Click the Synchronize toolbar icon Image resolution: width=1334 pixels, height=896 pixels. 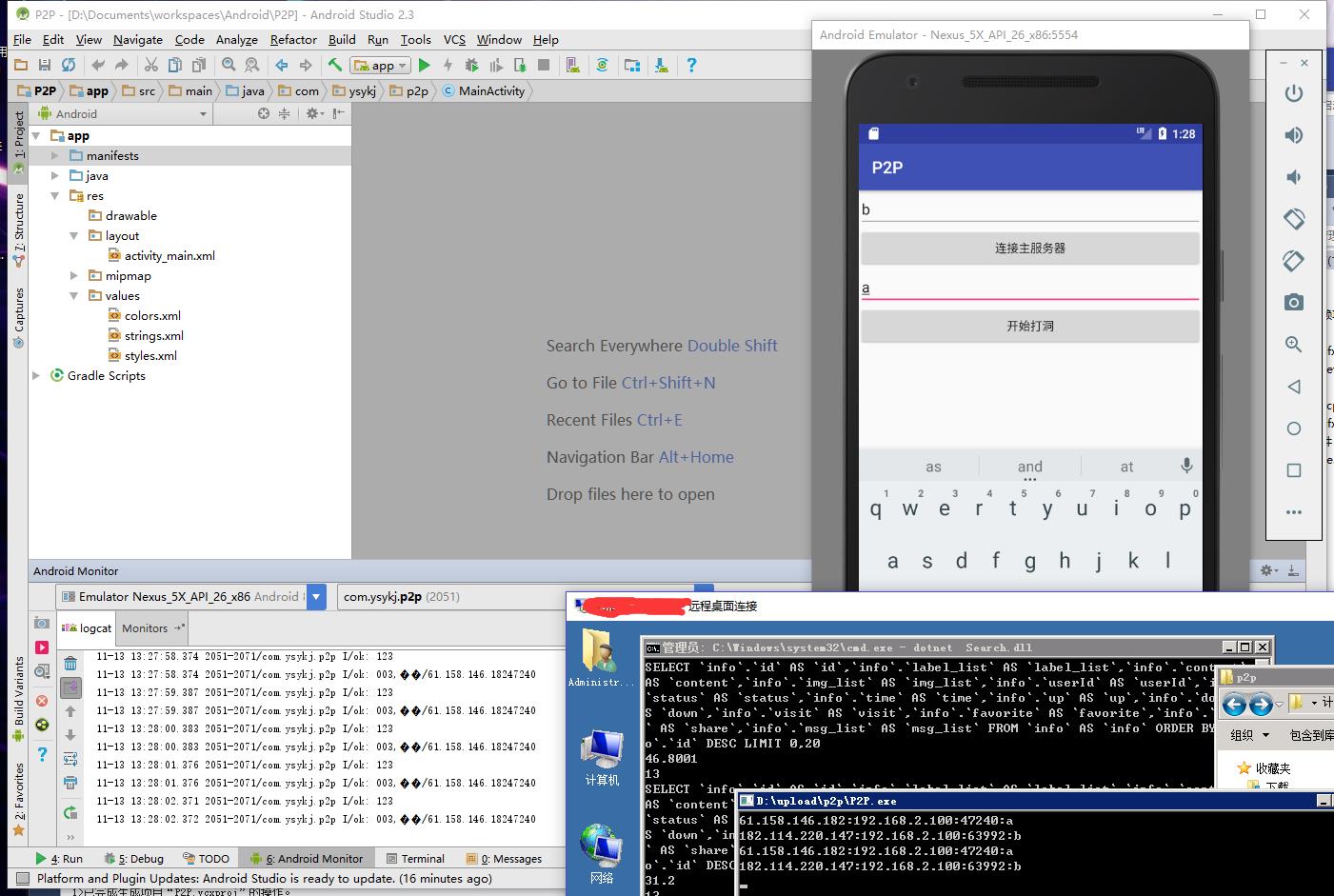click(69, 65)
